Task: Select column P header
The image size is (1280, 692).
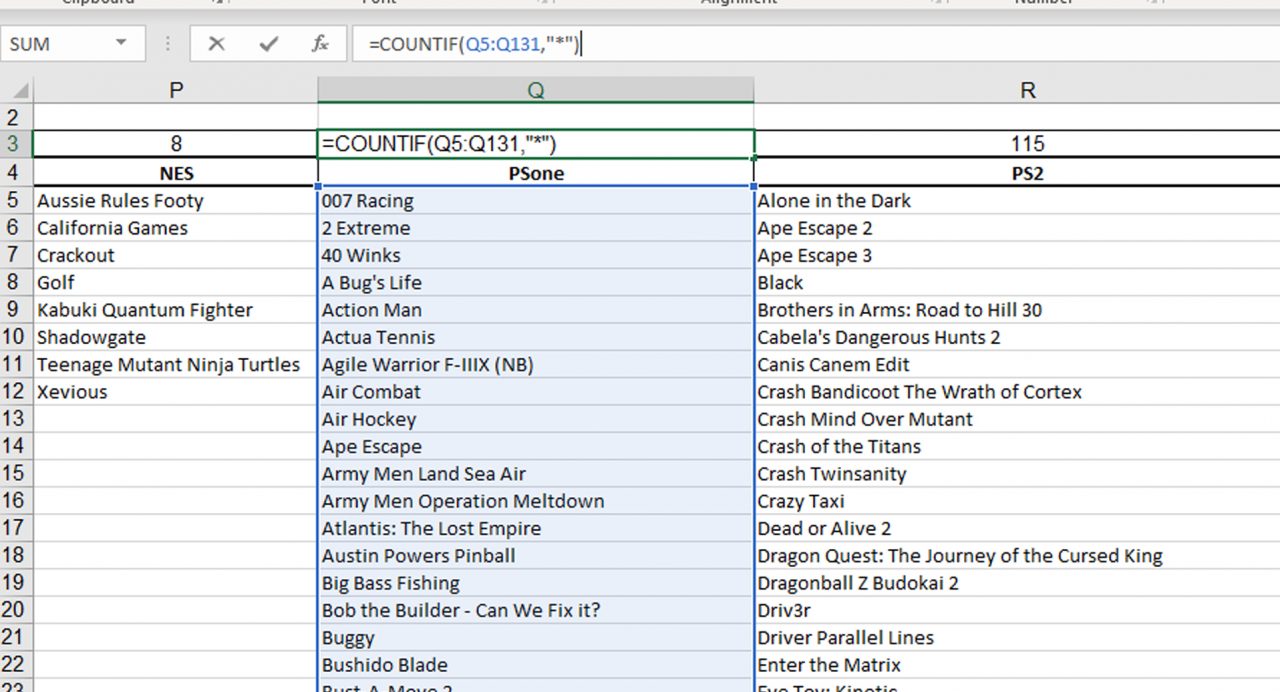Action: [x=175, y=89]
